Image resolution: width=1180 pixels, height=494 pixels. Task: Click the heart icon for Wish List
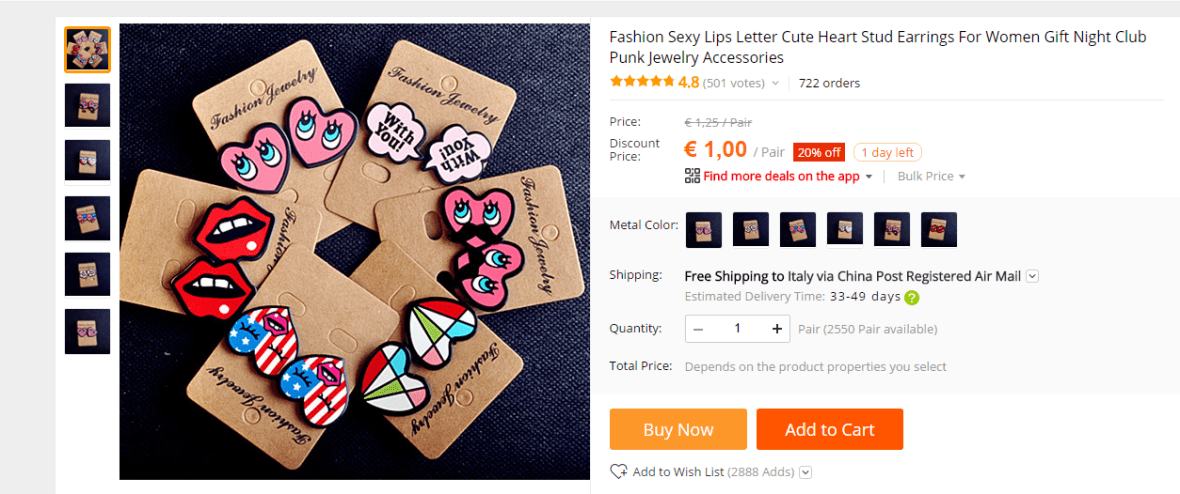pyautogui.click(x=619, y=471)
